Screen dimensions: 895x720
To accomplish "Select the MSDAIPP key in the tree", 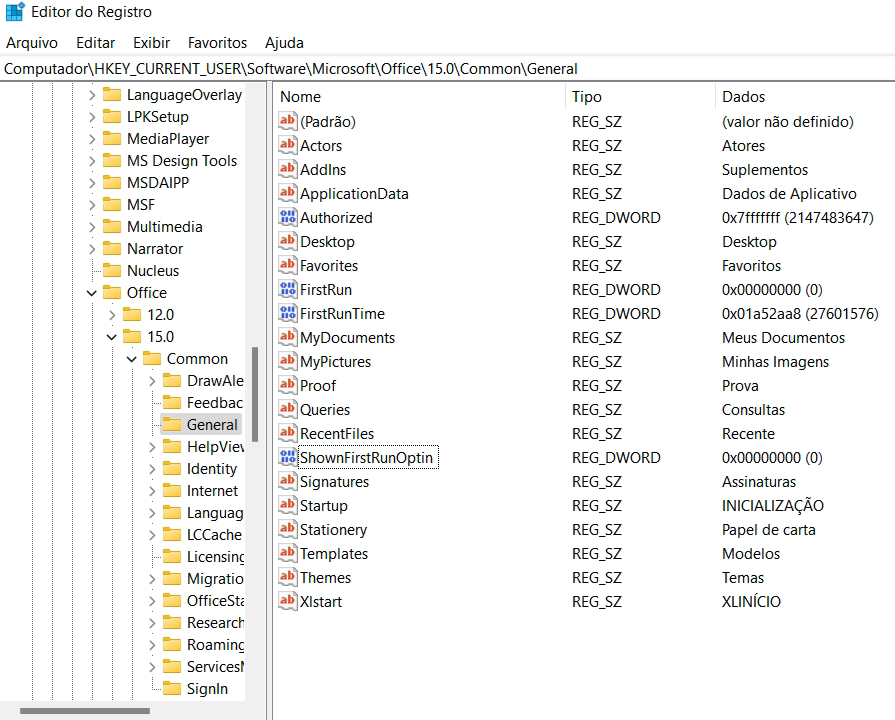I will tap(158, 183).
